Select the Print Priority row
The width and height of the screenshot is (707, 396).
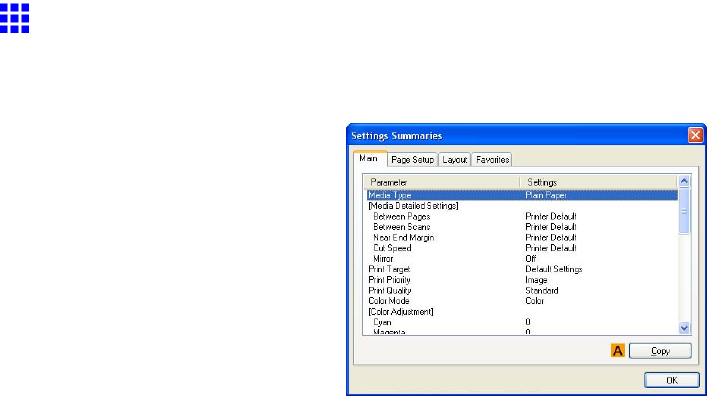(522, 280)
